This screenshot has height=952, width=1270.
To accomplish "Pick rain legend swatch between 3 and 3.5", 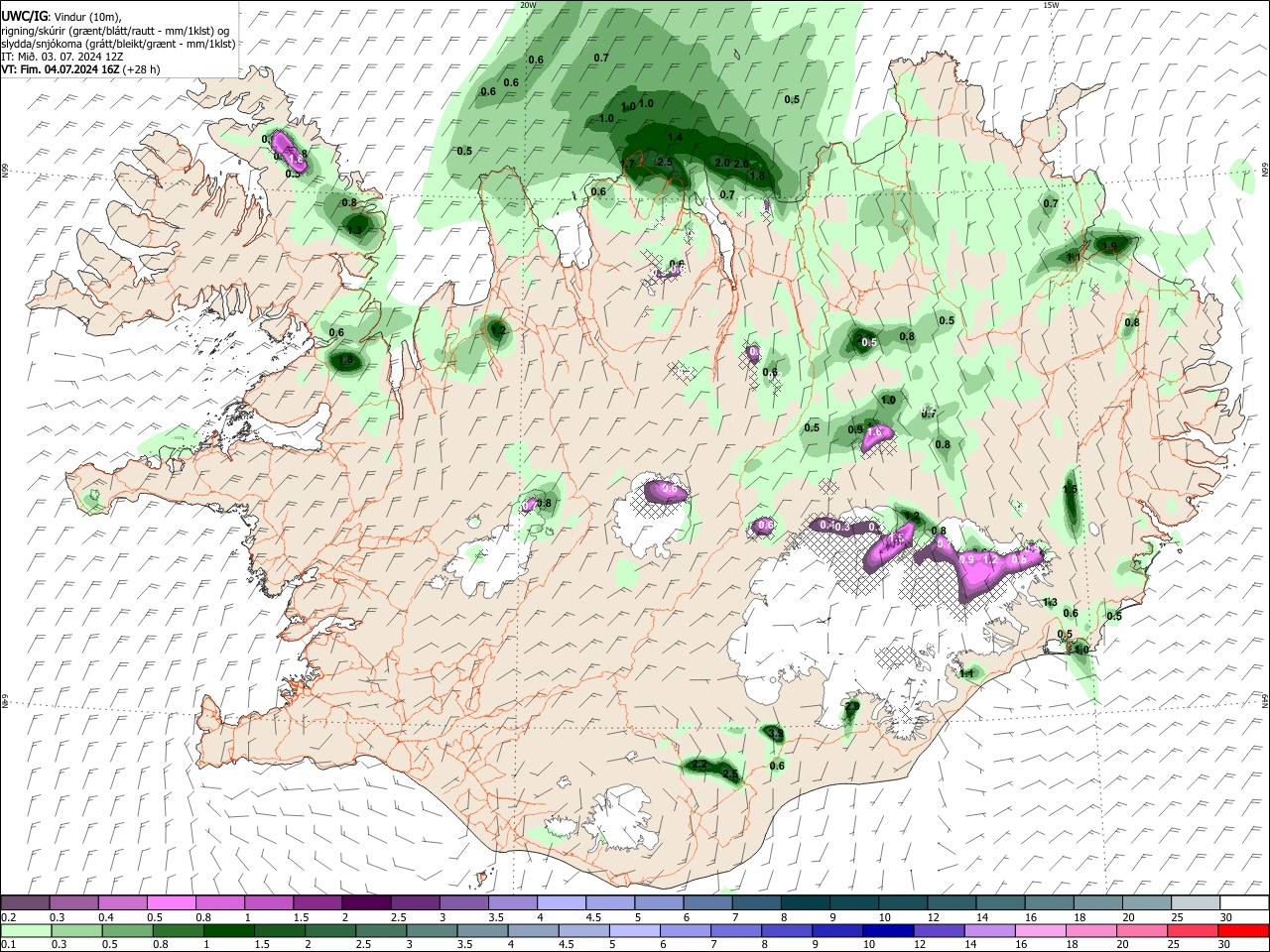I will [432, 931].
